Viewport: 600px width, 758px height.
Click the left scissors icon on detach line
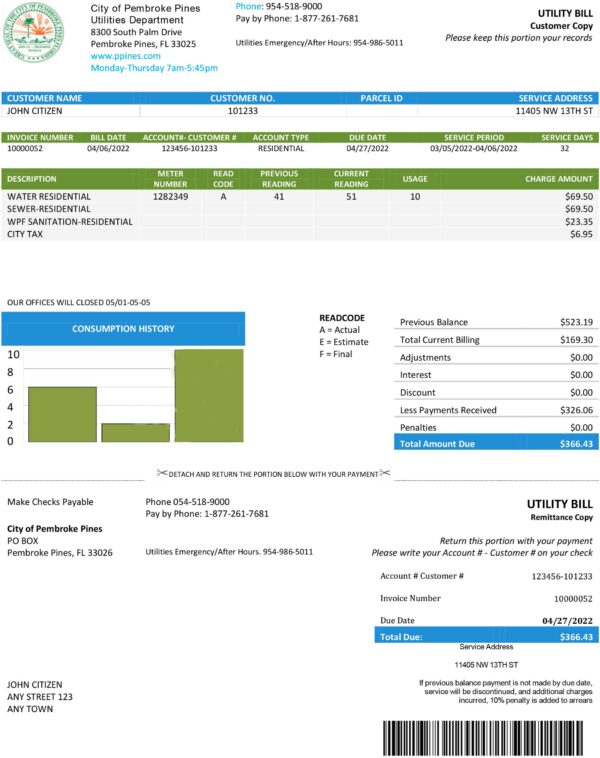[161, 473]
